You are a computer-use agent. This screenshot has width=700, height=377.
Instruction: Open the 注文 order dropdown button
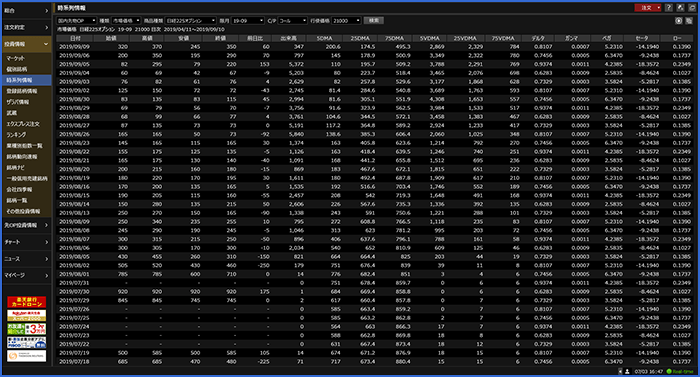tap(648, 8)
